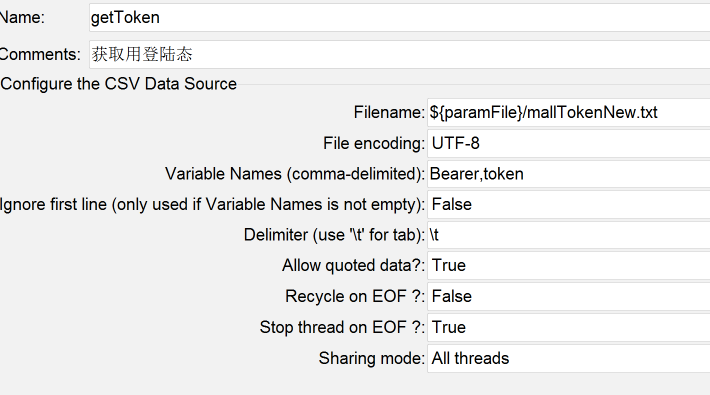Click the Variable Names (comma-delimited) label
This screenshot has width=710, height=395.
pos(295,174)
